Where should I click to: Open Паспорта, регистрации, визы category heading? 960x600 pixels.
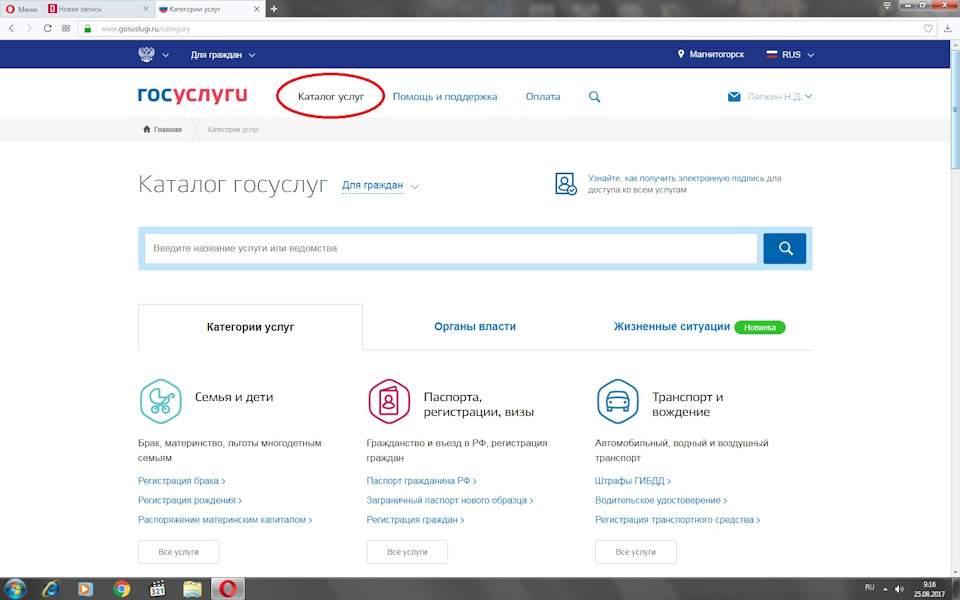(x=479, y=405)
